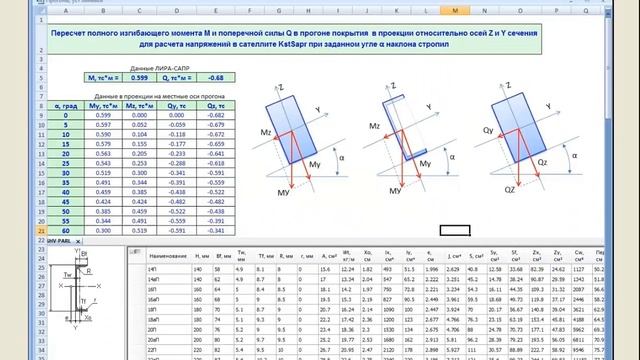Select profile row 20аП name cell

pos(168,340)
